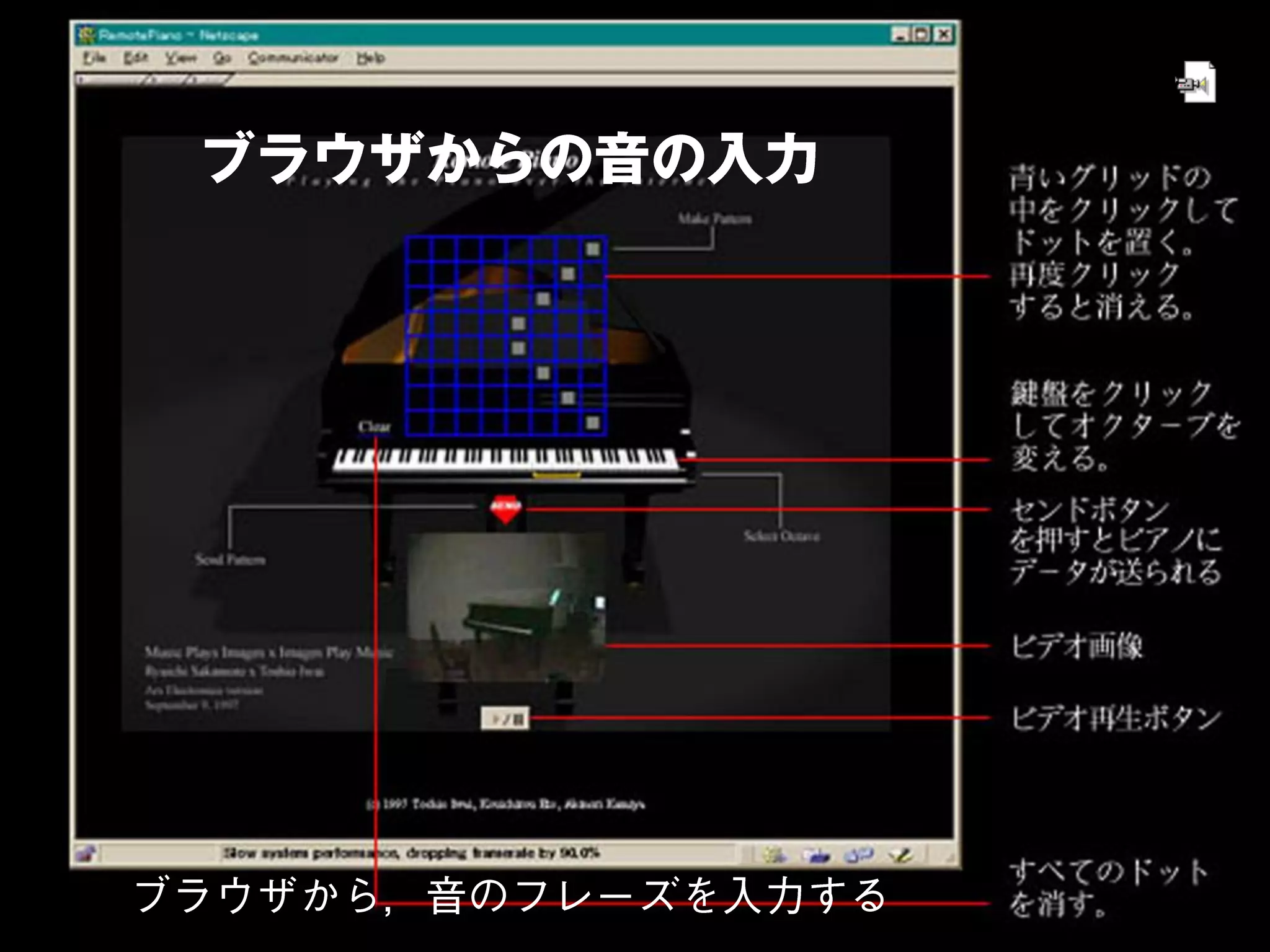Expand the first collapsed toolbar tab
Viewport: 1270px width, 952px height.
112,80
